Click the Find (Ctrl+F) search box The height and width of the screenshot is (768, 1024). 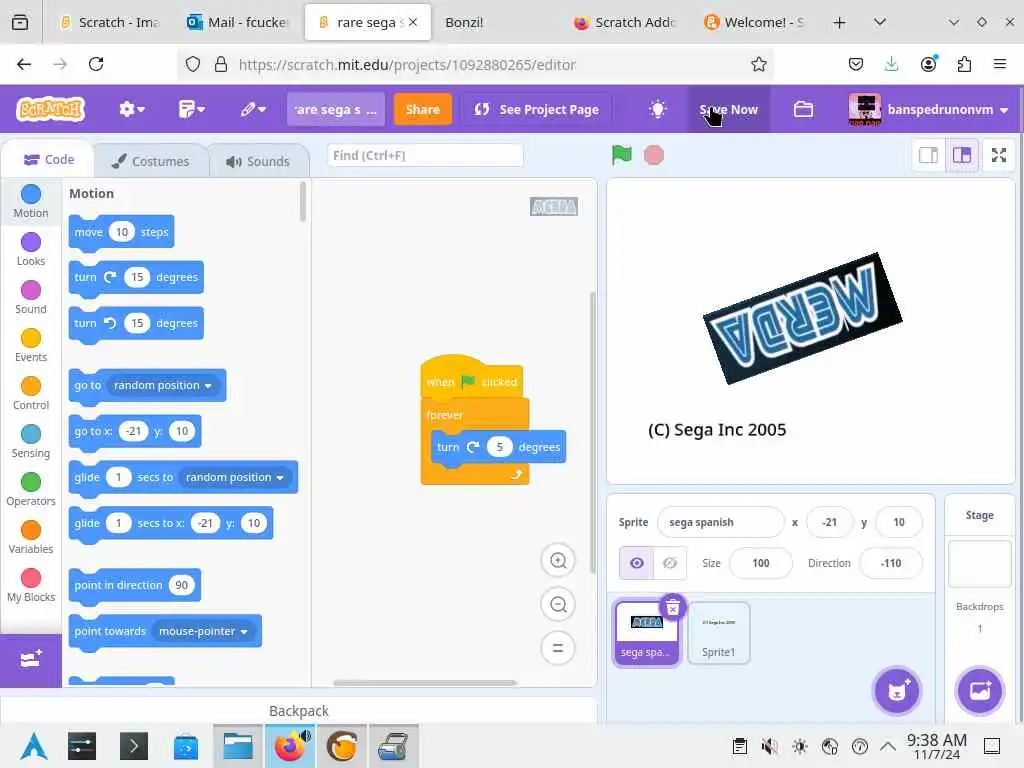[424, 155]
